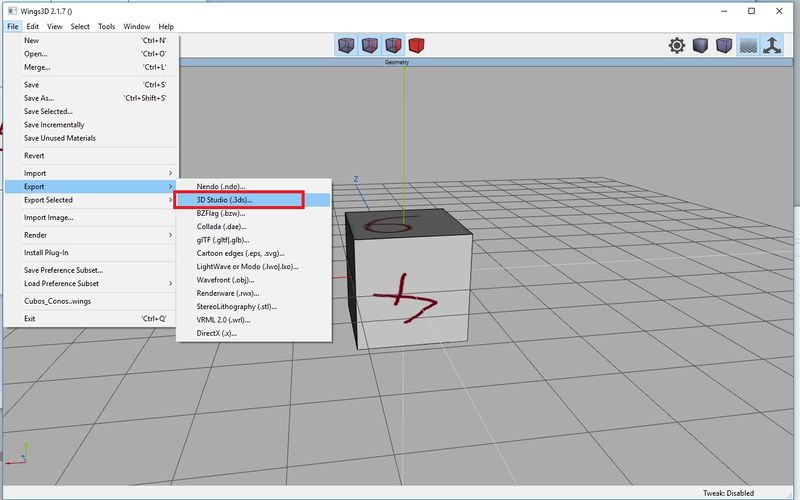The image size is (800, 500).
Task: Export as 3D Studio (.3ds)...
Action: [254, 199]
